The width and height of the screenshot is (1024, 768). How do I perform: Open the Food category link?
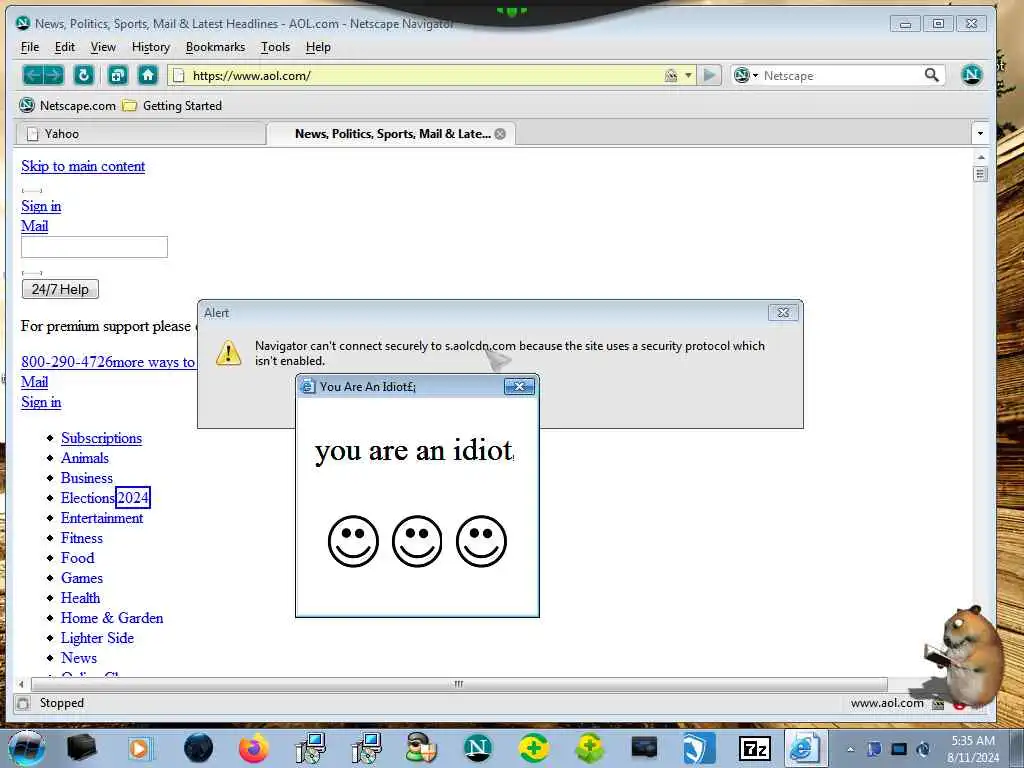[x=78, y=558]
